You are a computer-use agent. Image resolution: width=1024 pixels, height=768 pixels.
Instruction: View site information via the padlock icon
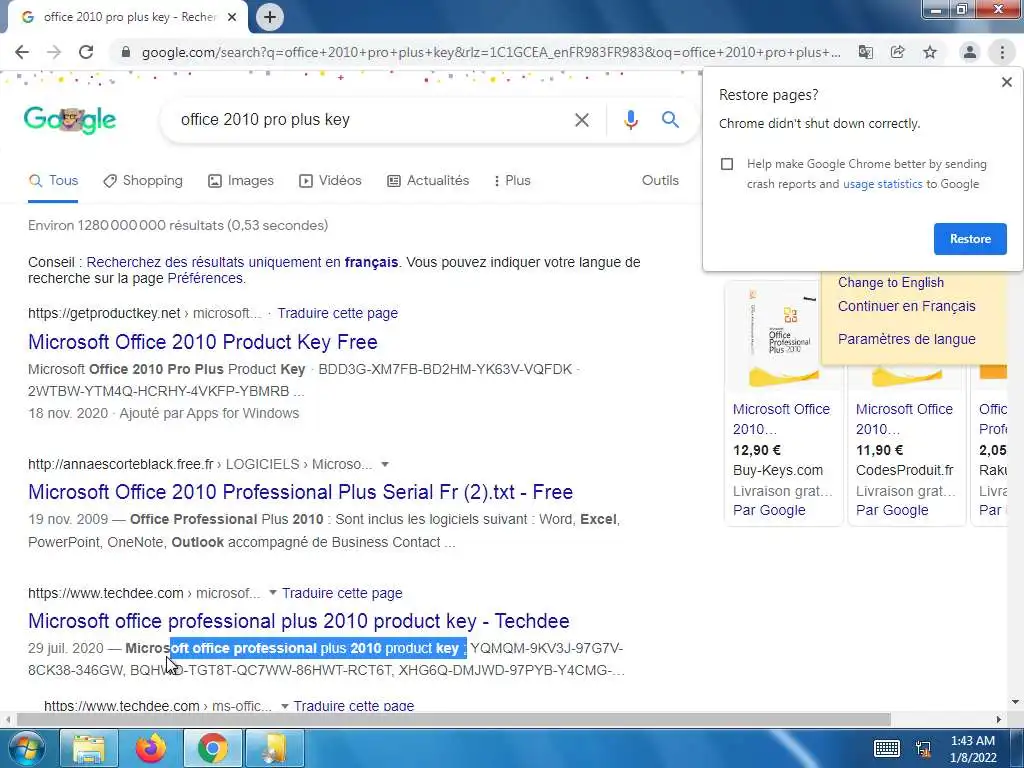(126, 52)
